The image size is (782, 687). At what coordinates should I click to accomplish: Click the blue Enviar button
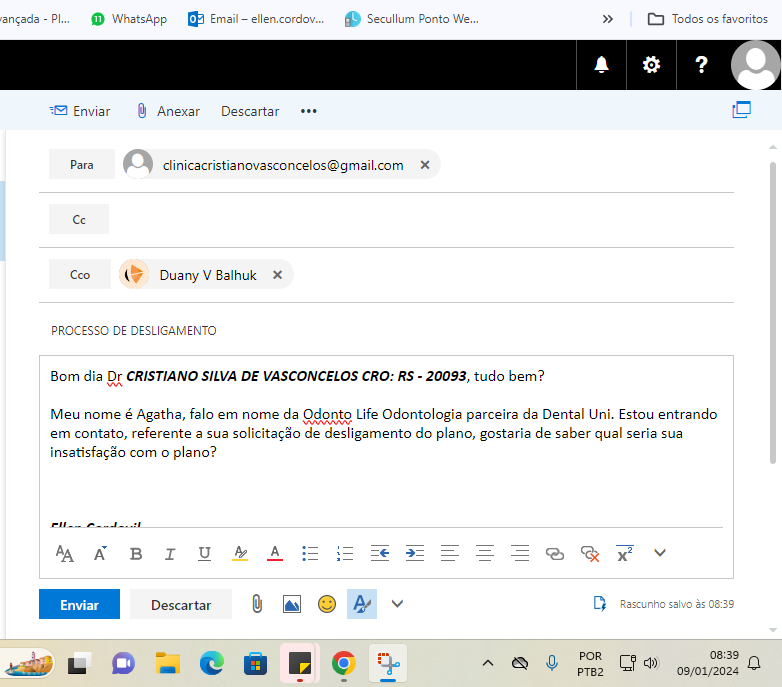pos(79,605)
